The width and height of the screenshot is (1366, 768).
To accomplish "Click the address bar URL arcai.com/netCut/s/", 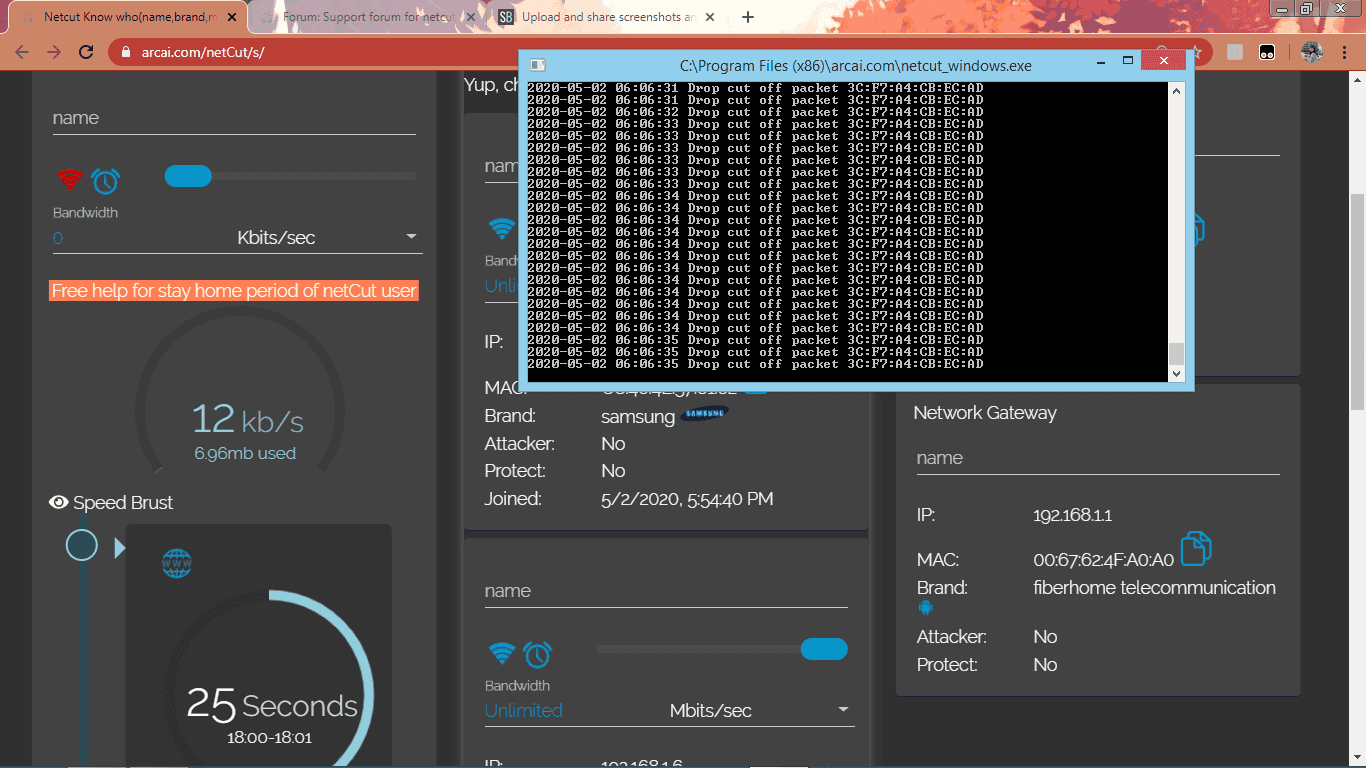I will pyautogui.click(x=201, y=52).
